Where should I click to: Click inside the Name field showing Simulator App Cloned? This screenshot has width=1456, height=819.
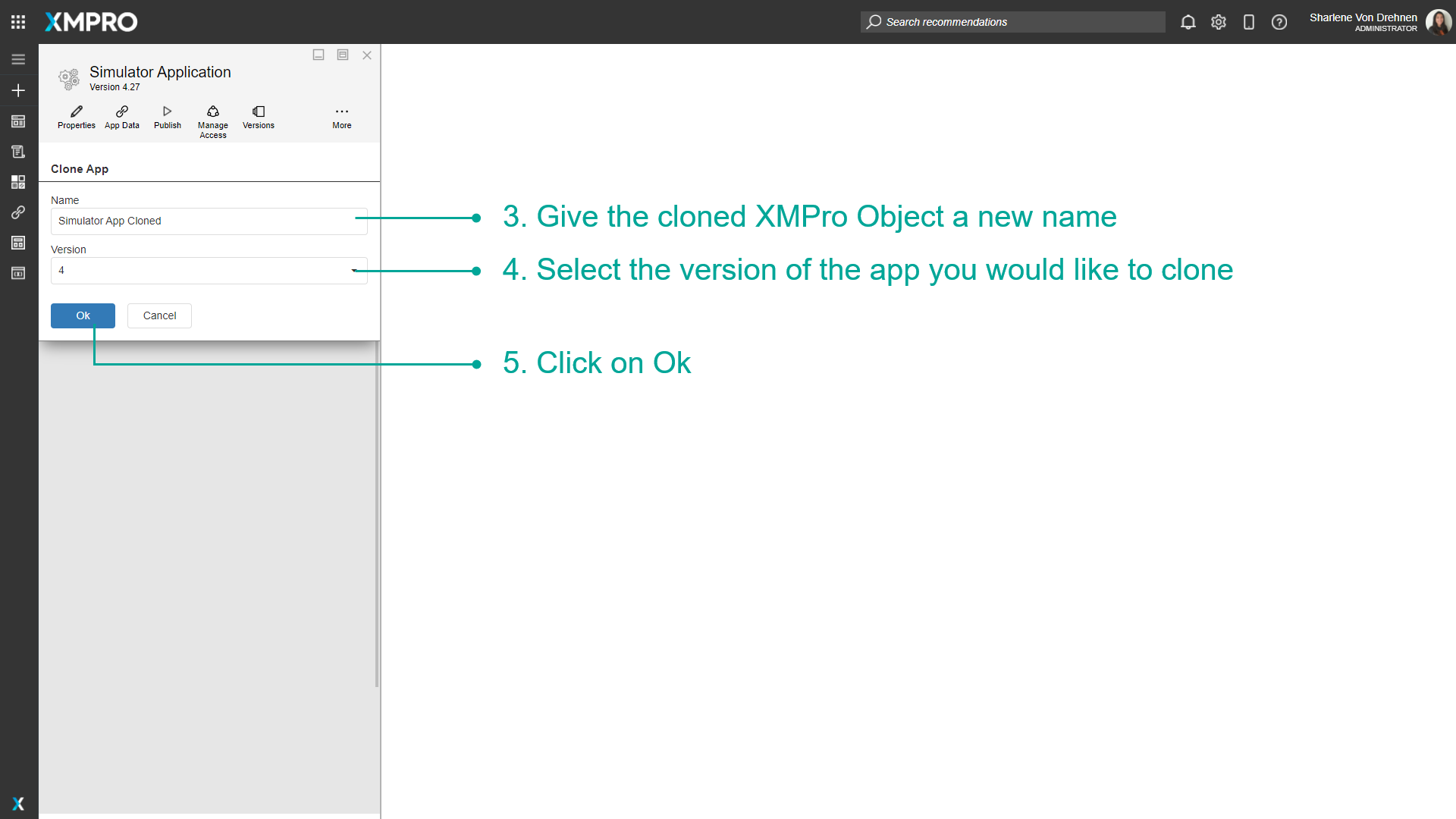coord(209,221)
